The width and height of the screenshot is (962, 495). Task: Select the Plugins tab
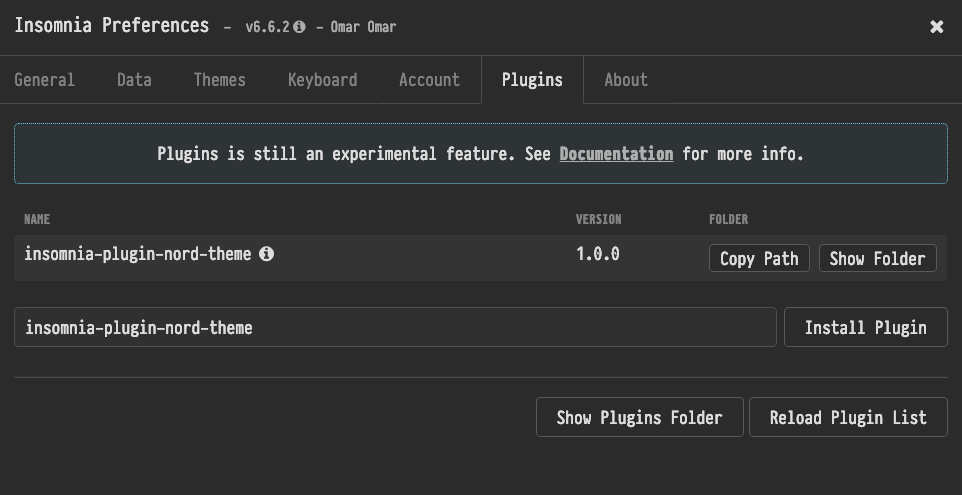[532, 80]
